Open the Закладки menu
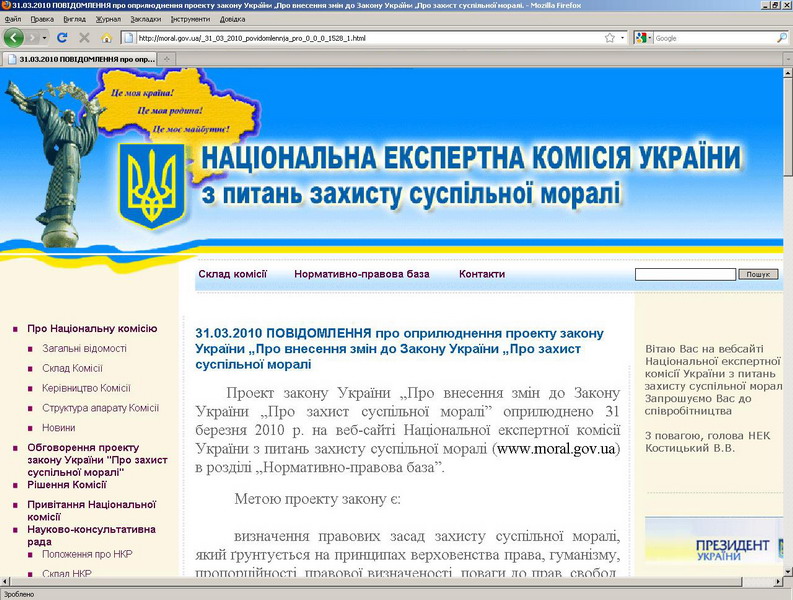793x600 pixels. [x=144, y=19]
